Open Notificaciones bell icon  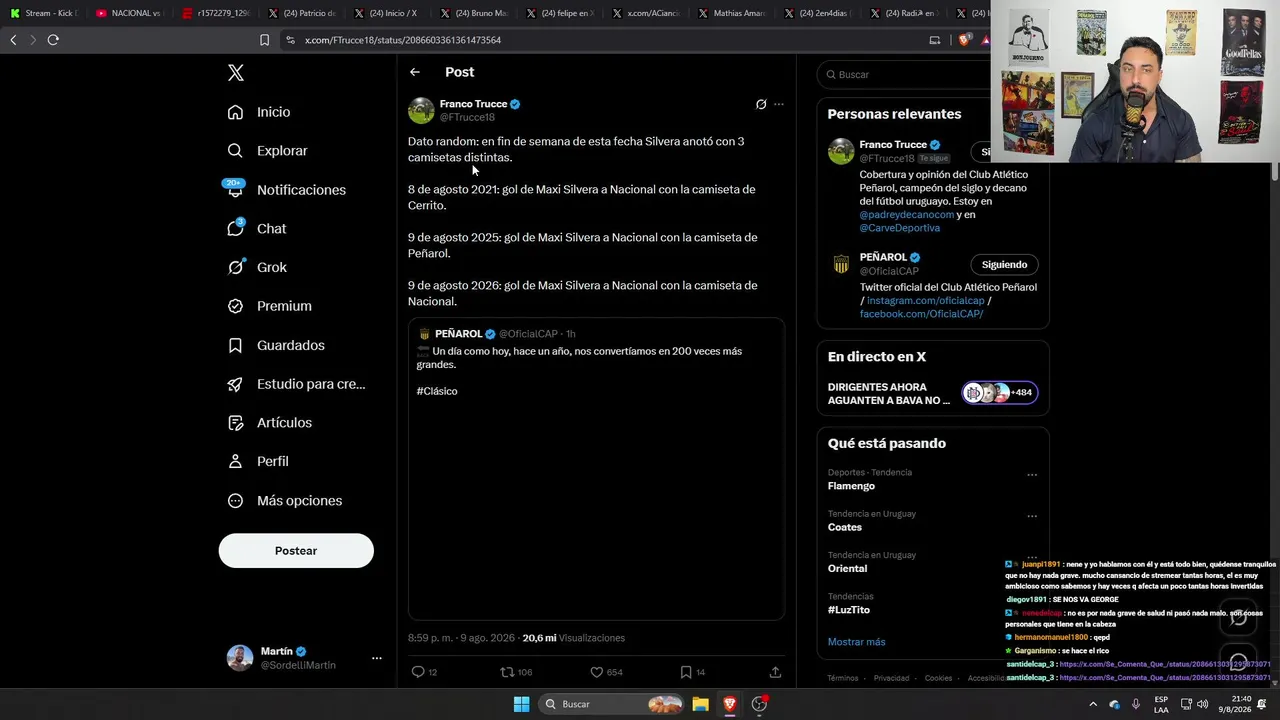tap(235, 189)
